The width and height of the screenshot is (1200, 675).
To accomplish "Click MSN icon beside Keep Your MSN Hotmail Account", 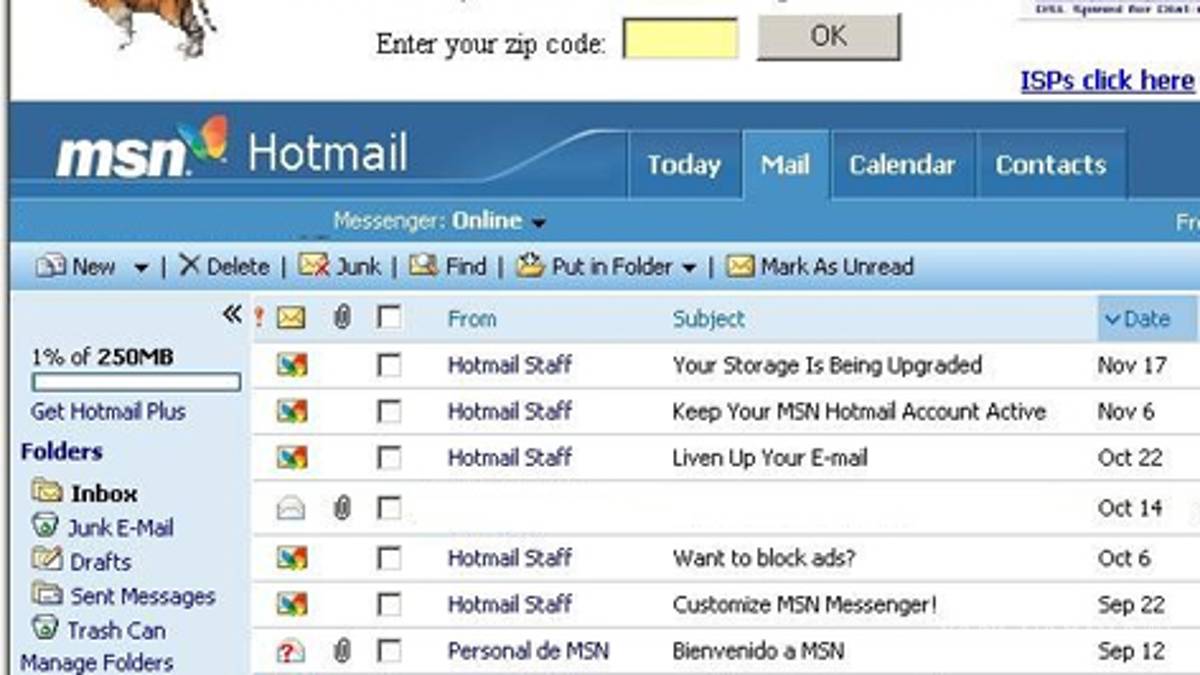I will point(292,411).
